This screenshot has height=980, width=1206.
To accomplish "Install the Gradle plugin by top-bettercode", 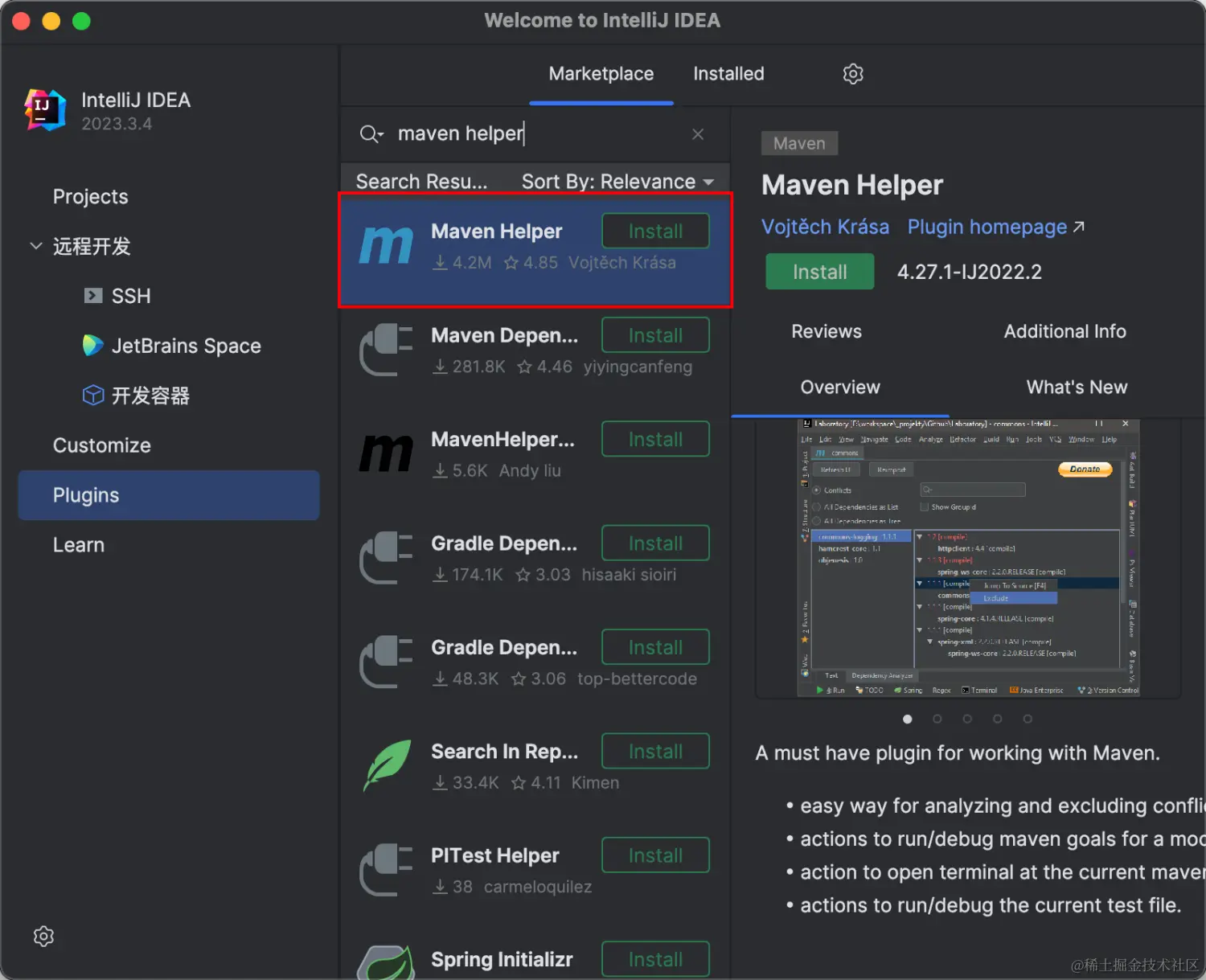I will click(x=656, y=647).
